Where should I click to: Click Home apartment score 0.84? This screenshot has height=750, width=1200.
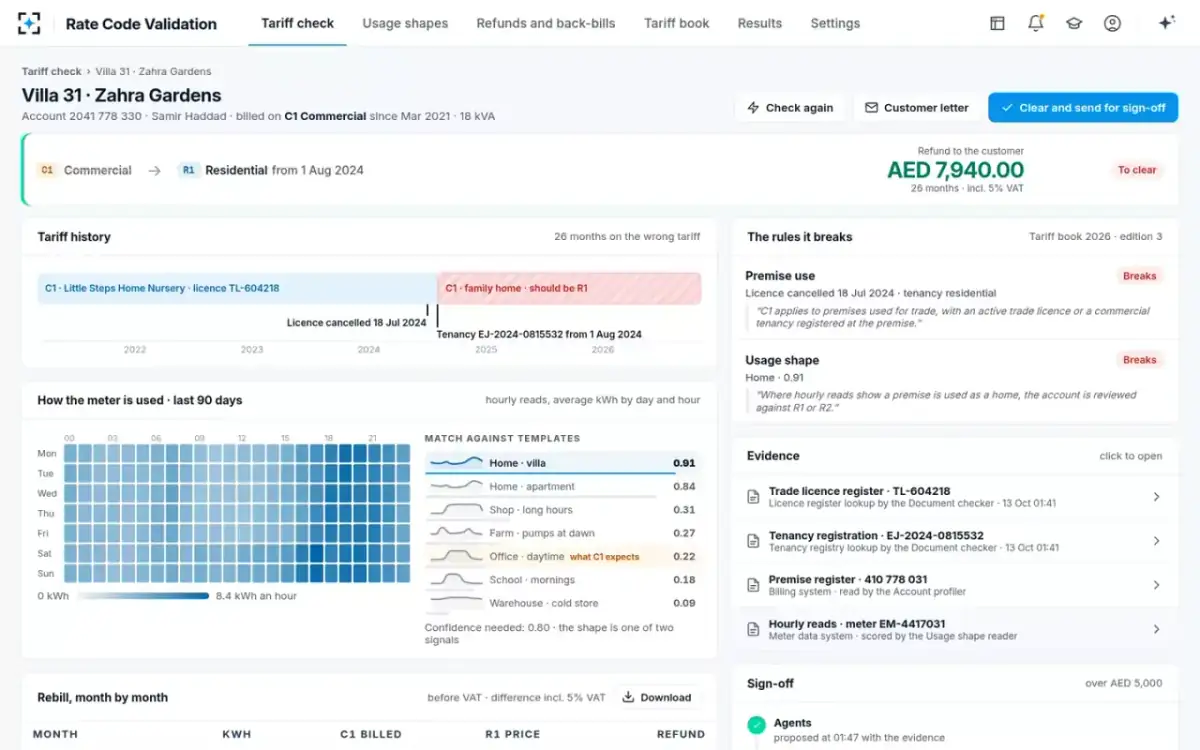[684, 487]
